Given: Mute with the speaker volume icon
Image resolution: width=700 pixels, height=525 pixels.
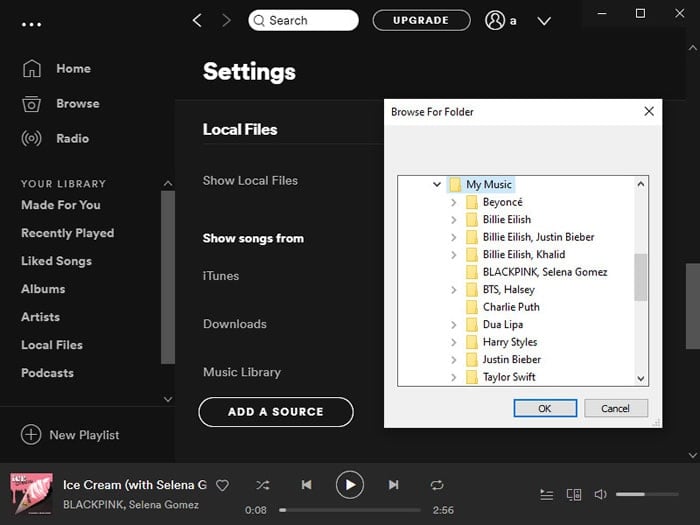Looking at the screenshot, I should click(x=600, y=494).
